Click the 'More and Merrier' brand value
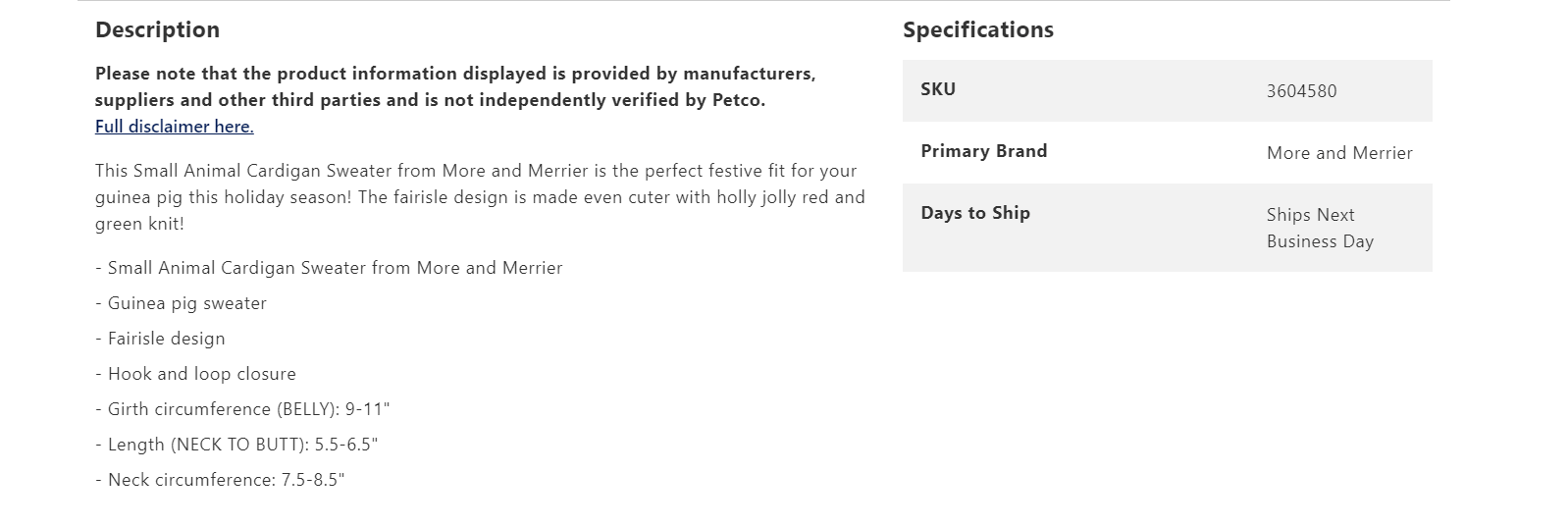This screenshot has height=526, width=1568. pos(1339,153)
